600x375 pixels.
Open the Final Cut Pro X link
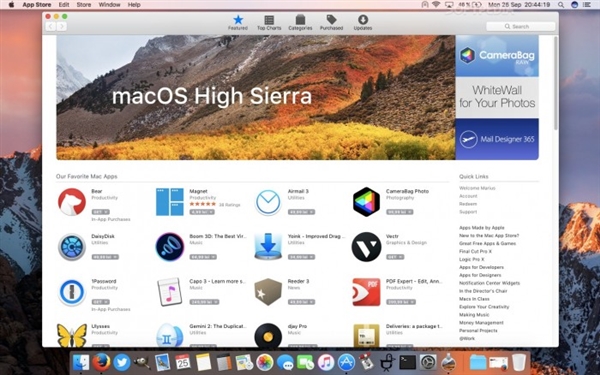(475, 251)
